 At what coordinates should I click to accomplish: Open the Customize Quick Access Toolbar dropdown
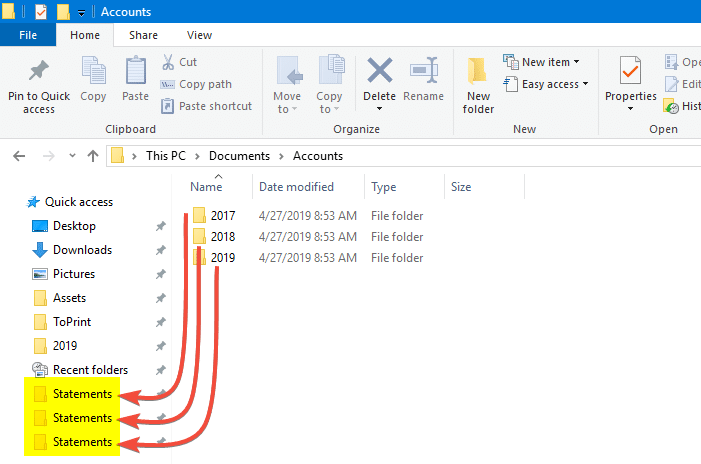pyautogui.click(x=81, y=13)
